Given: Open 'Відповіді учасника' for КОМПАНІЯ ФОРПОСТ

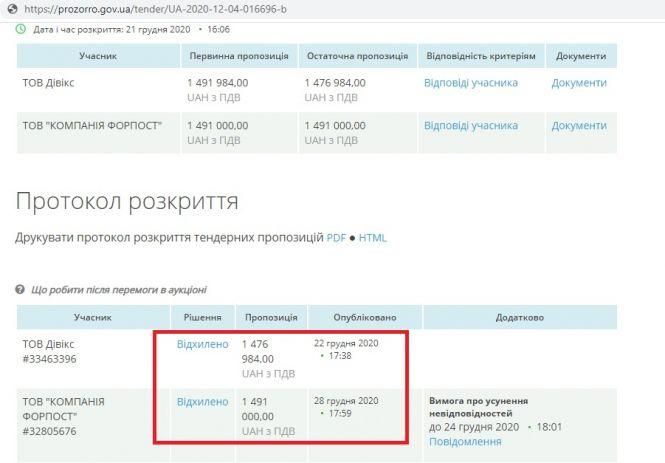Looking at the screenshot, I should [x=471, y=126].
